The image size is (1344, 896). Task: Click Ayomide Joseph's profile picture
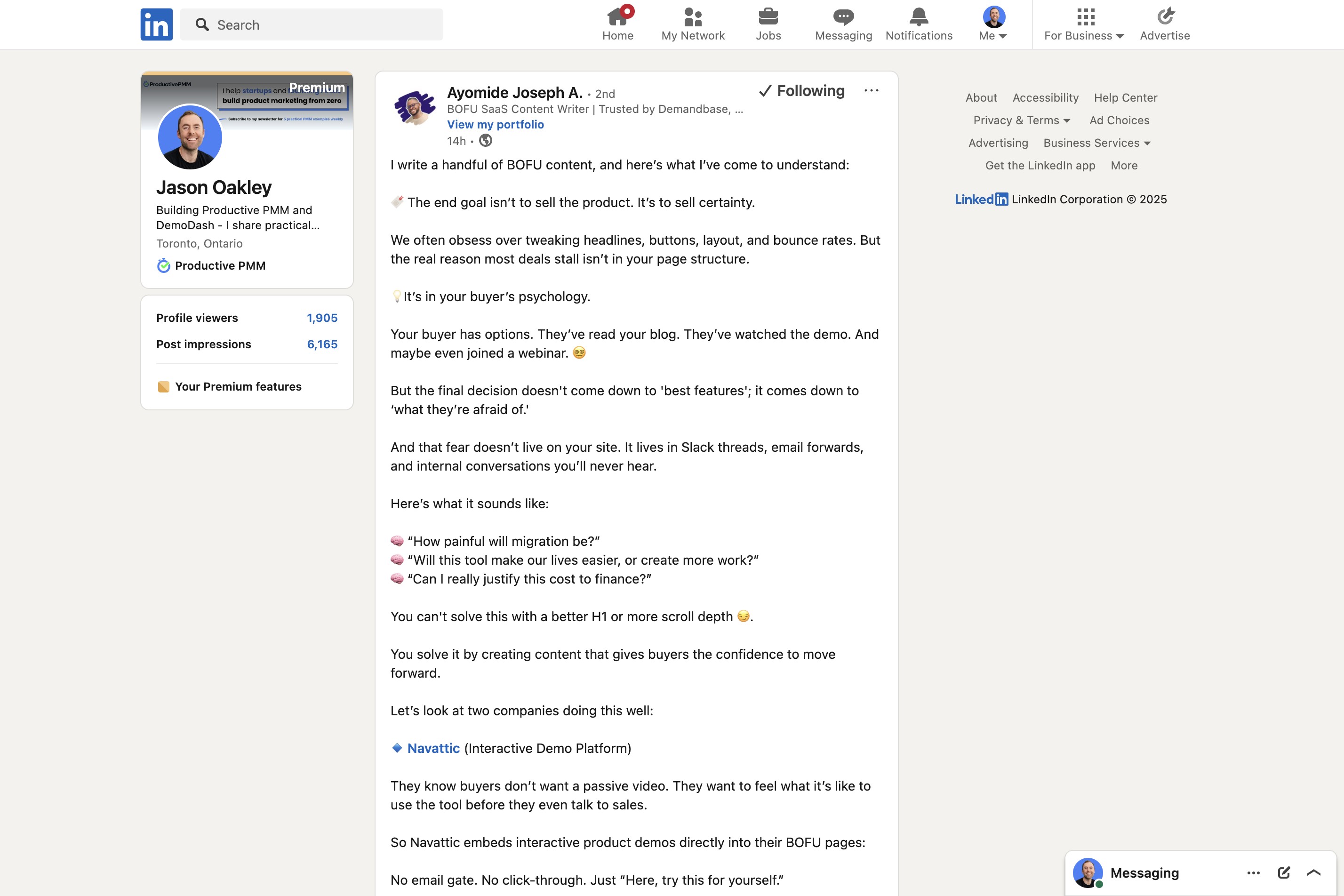[415, 107]
